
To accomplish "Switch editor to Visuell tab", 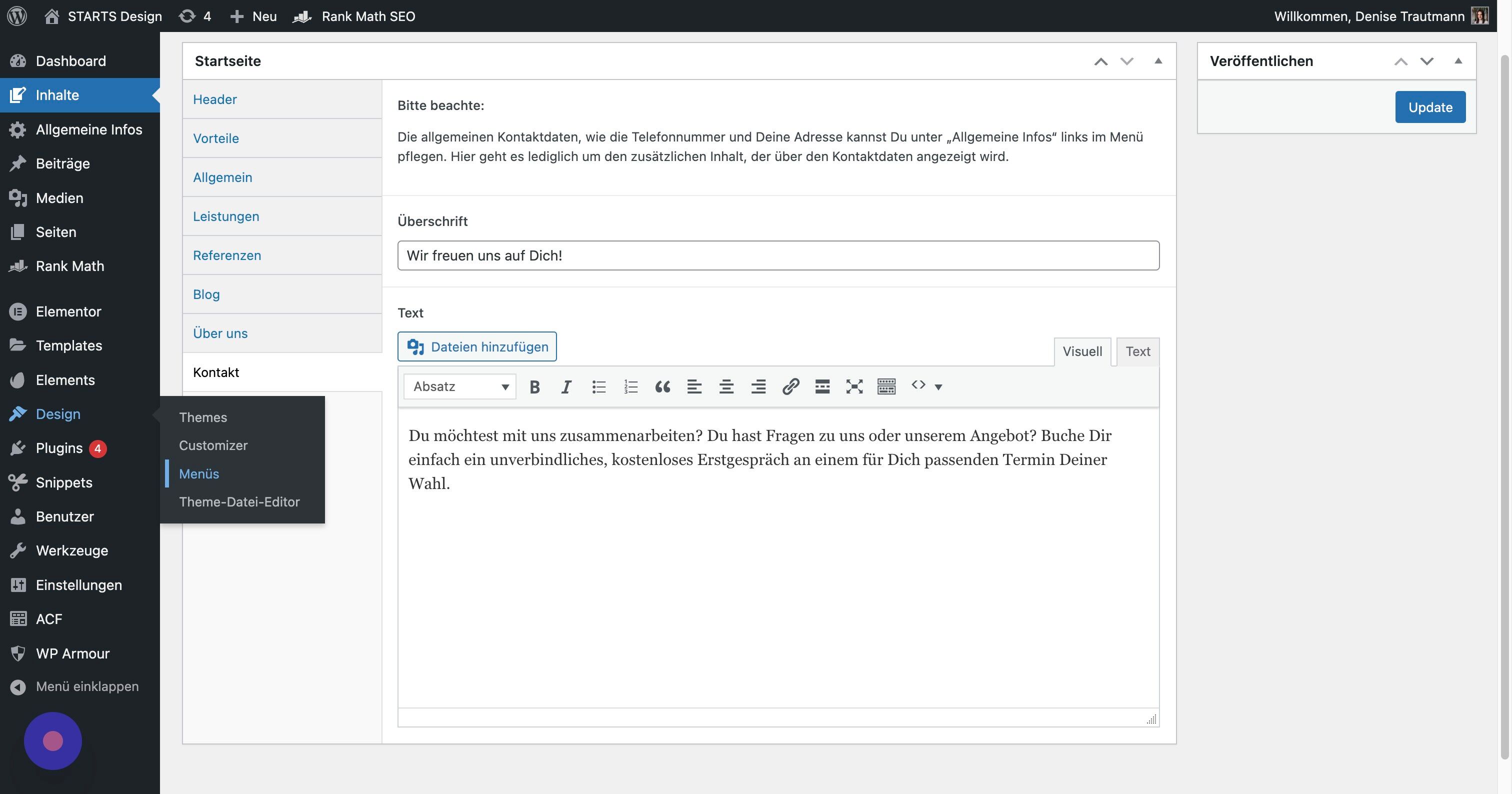I will pos(1082,351).
